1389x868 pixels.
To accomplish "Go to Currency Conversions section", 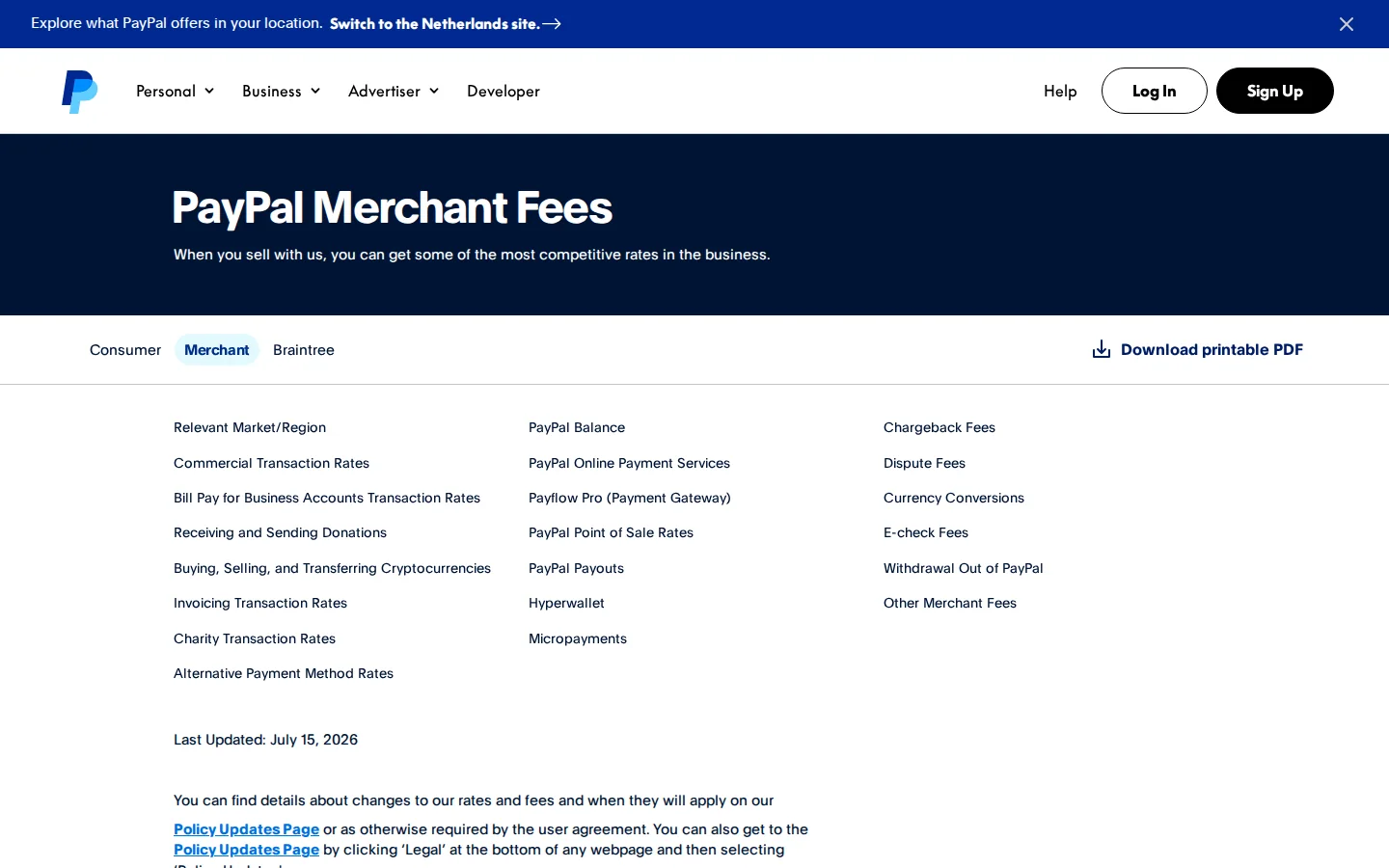I will point(954,498).
